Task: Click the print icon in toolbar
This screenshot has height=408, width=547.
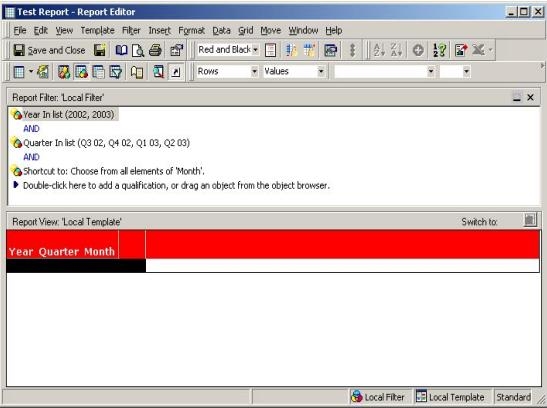Action: (155, 51)
